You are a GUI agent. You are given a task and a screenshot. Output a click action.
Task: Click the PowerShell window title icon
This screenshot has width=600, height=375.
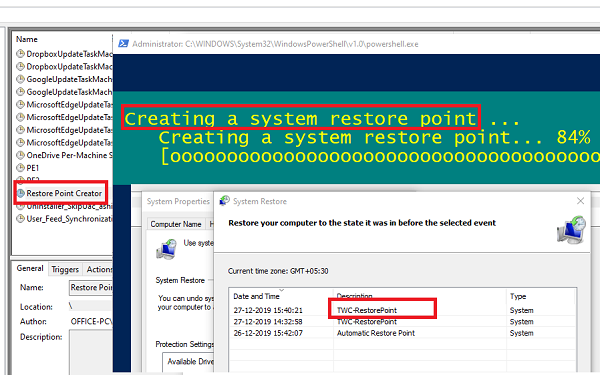(x=123, y=44)
